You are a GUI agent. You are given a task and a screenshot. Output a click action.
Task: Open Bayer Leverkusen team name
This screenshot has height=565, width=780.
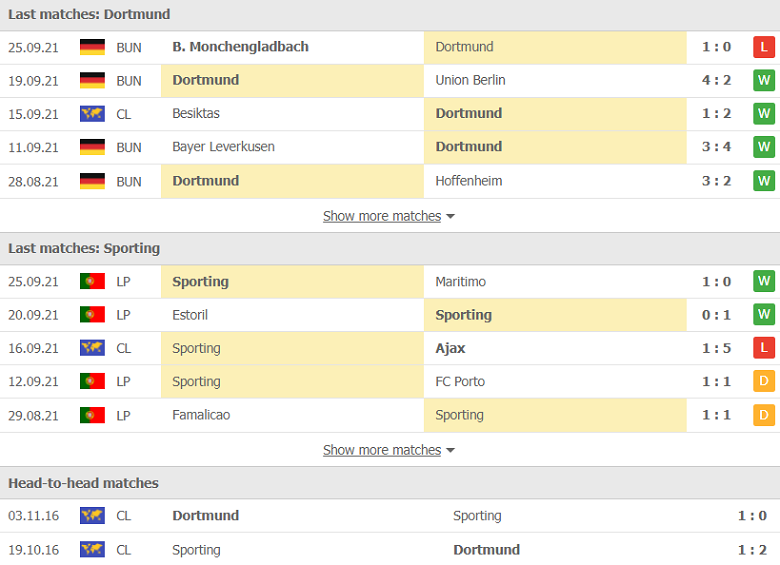tap(223, 147)
